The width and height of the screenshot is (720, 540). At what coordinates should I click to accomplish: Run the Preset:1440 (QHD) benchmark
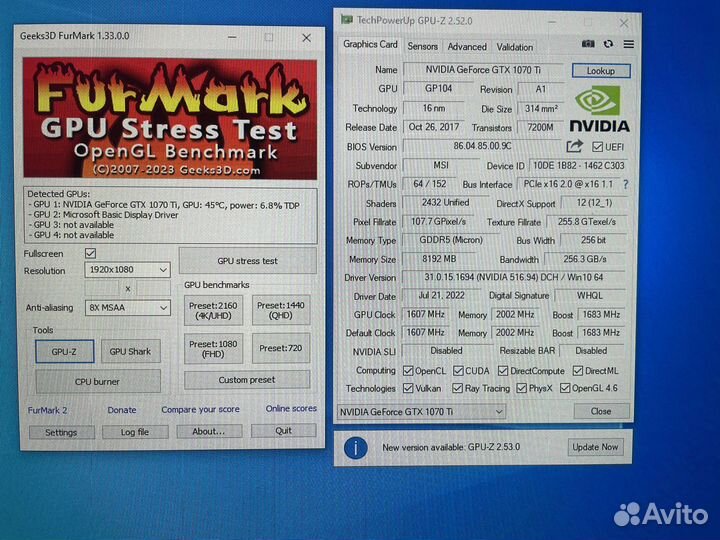click(281, 310)
